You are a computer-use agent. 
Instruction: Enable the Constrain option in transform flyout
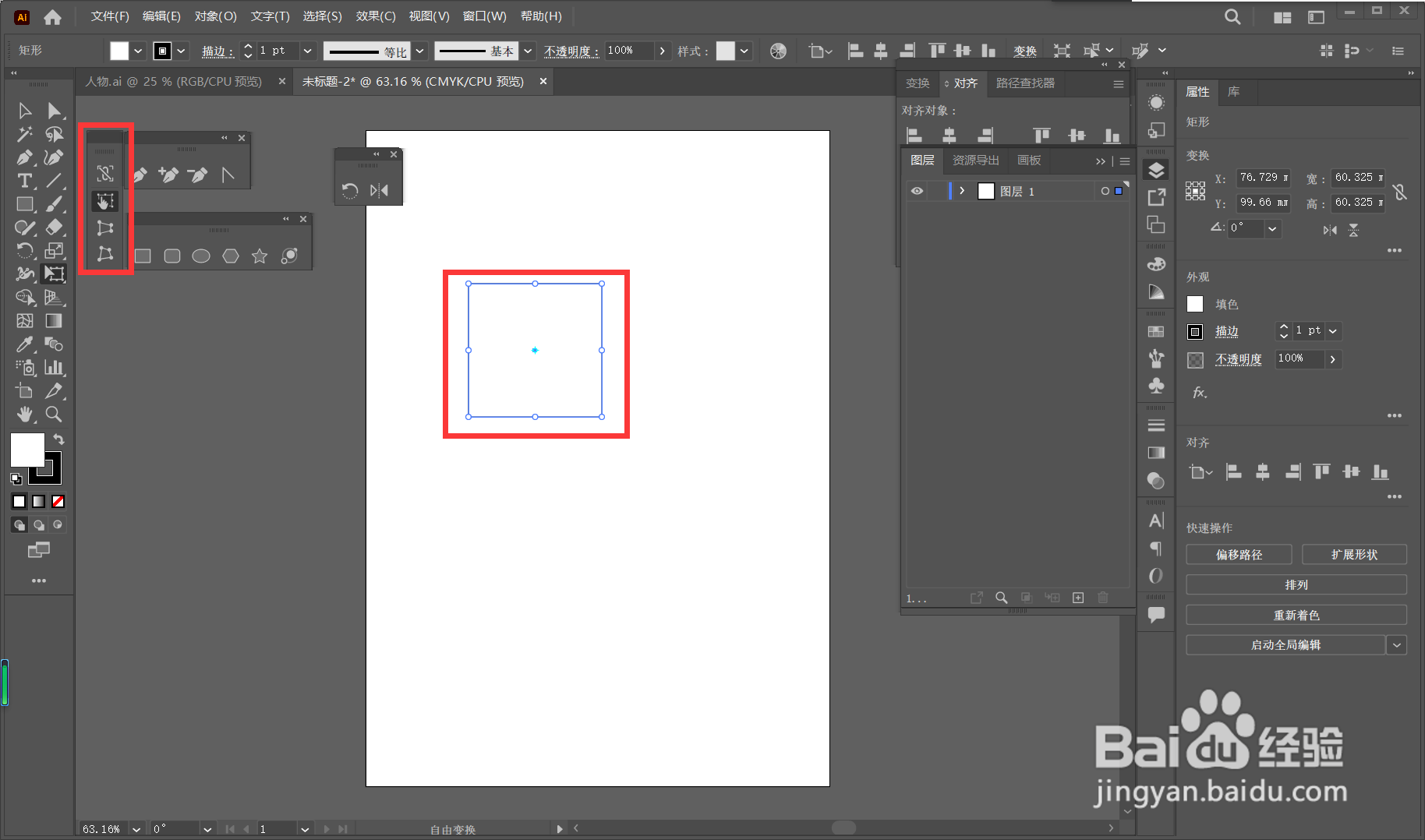click(105, 174)
